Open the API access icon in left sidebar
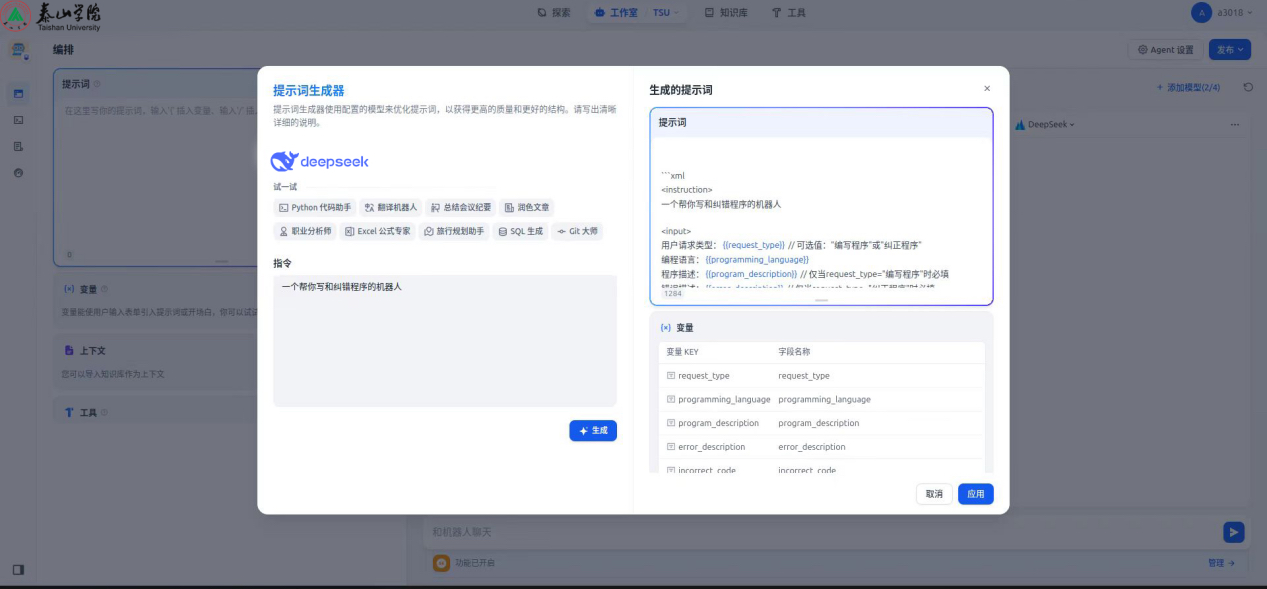The width and height of the screenshot is (1267, 589). (19, 120)
